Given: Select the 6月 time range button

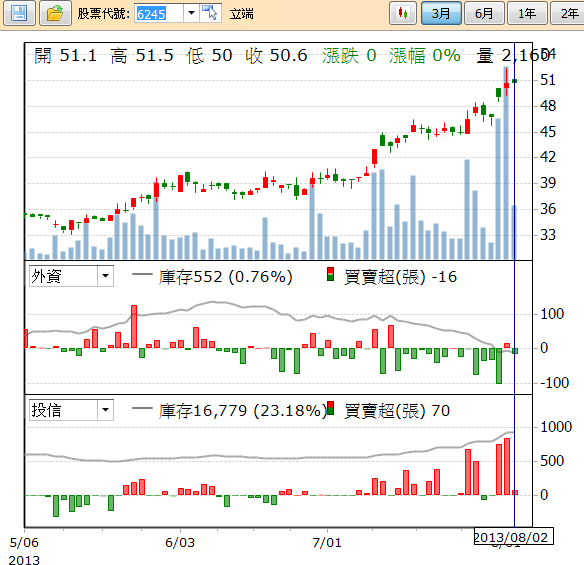Looking at the screenshot, I should click(484, 13).
